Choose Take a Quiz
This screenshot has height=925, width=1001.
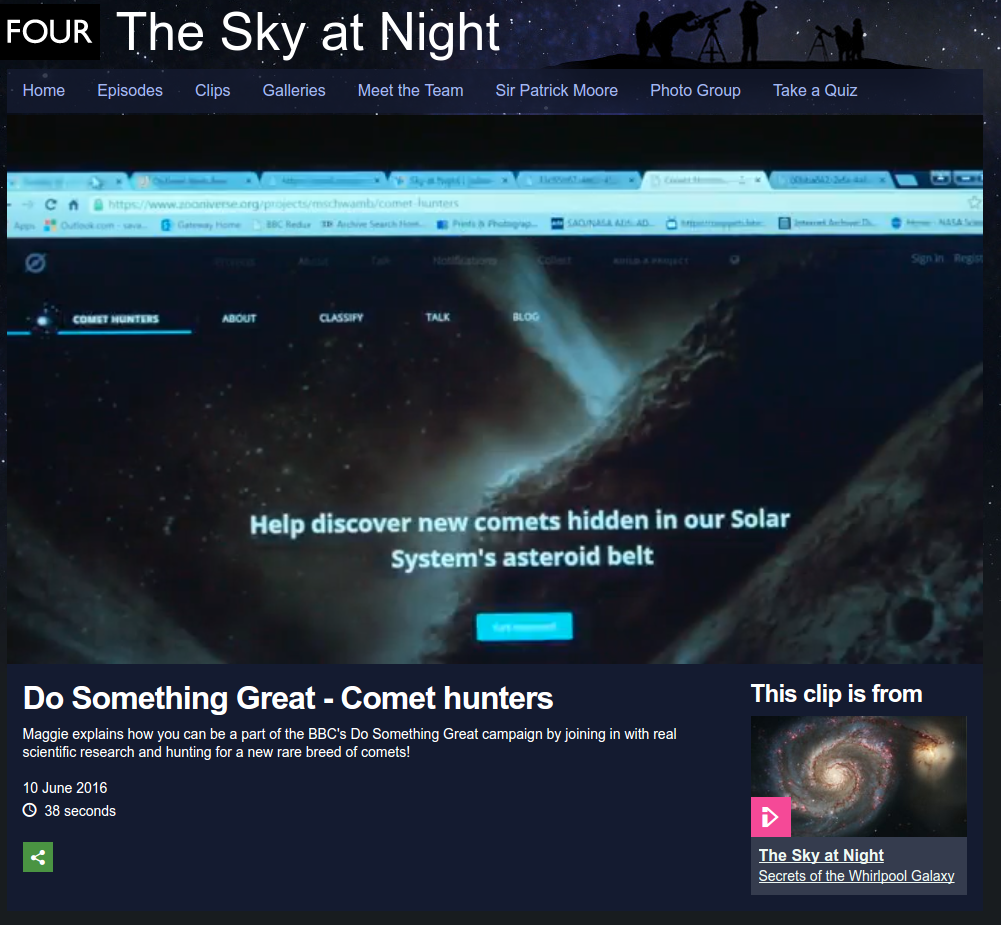pyautogui.click(x=815, y=91)
